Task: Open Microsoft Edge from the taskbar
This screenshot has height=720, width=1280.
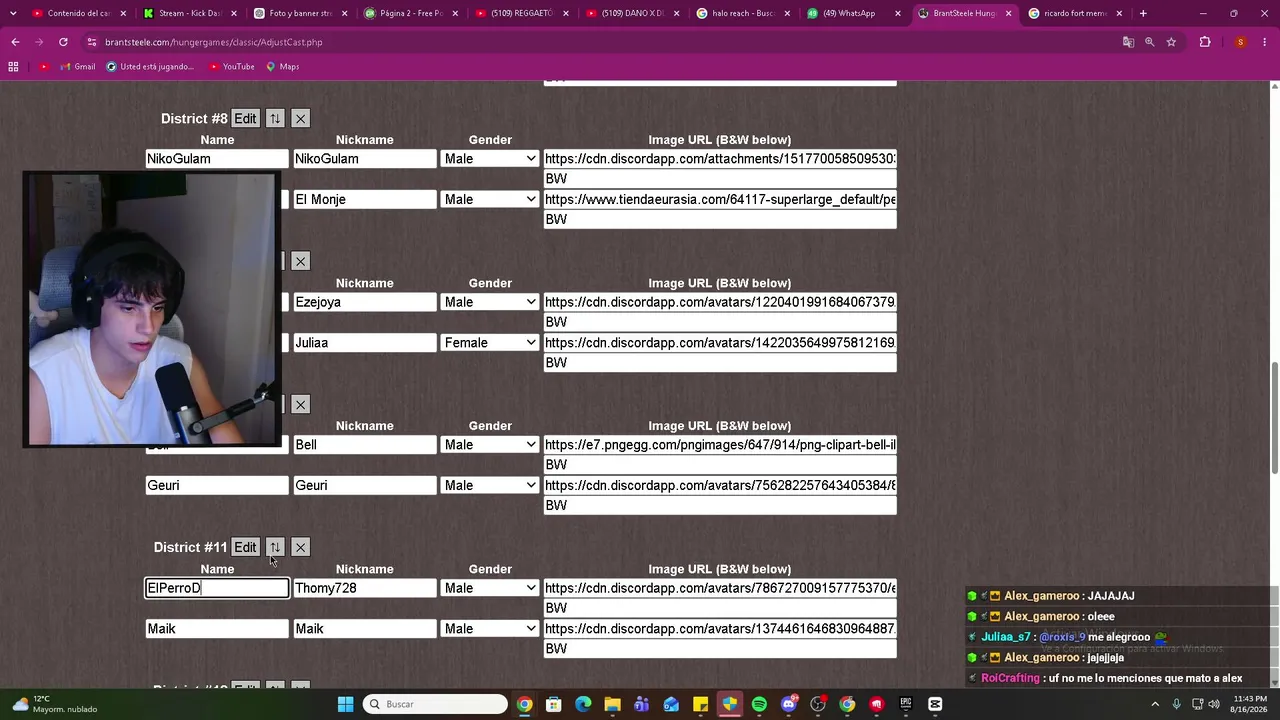Action: [x=583, y=704]
